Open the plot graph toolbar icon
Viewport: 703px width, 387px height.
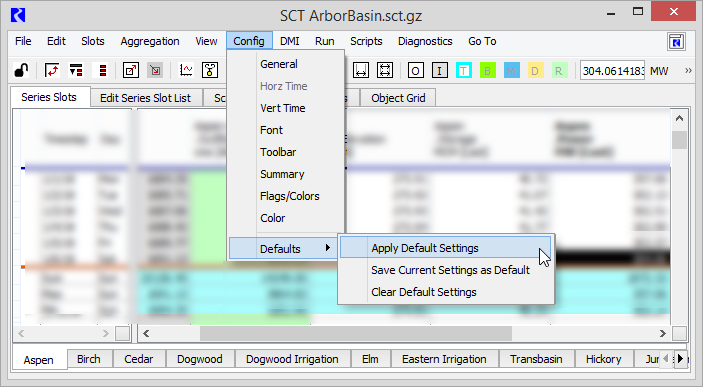tap(186, 70)
